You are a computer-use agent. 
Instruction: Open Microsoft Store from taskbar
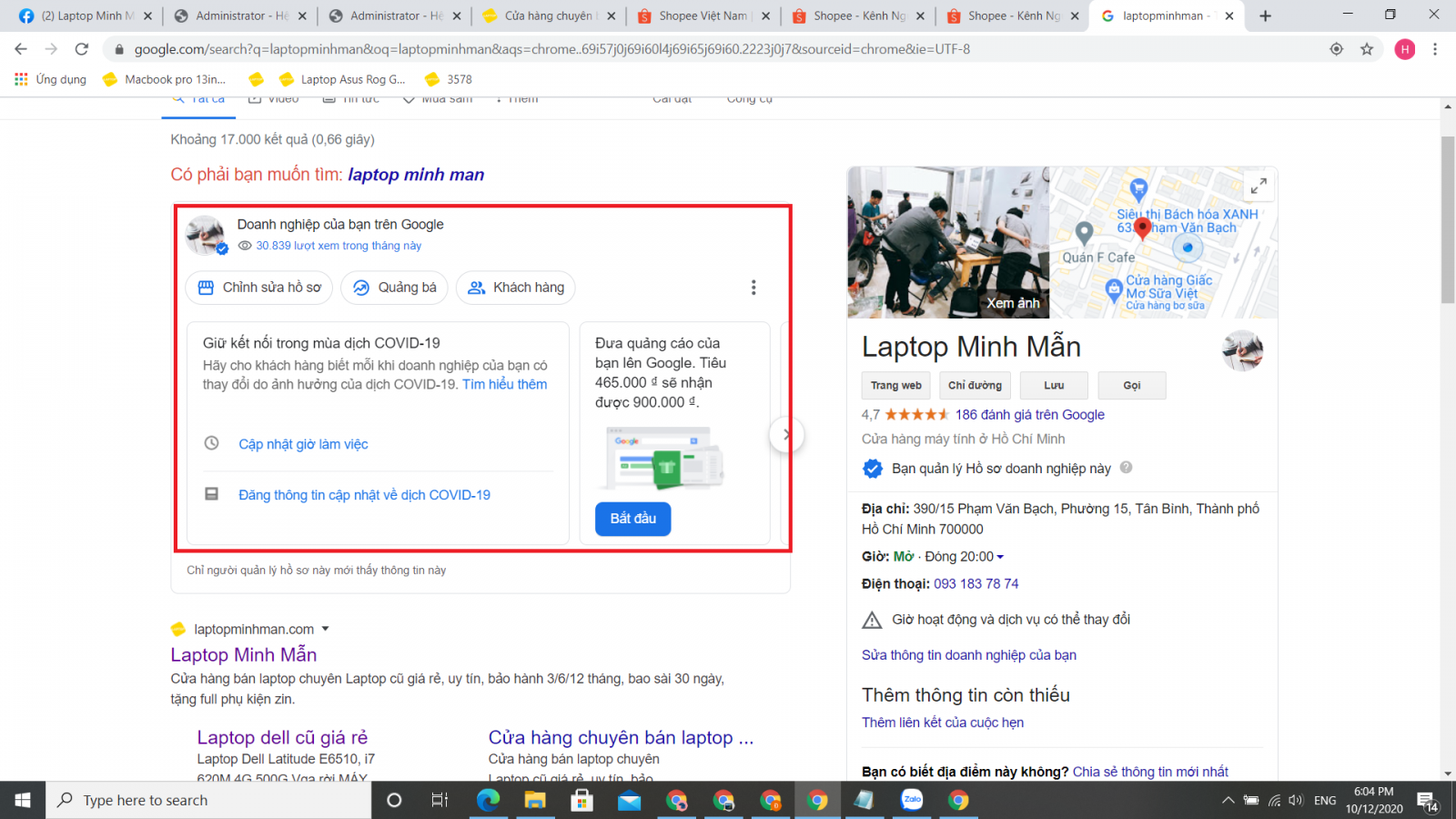[x=581, y=800]
